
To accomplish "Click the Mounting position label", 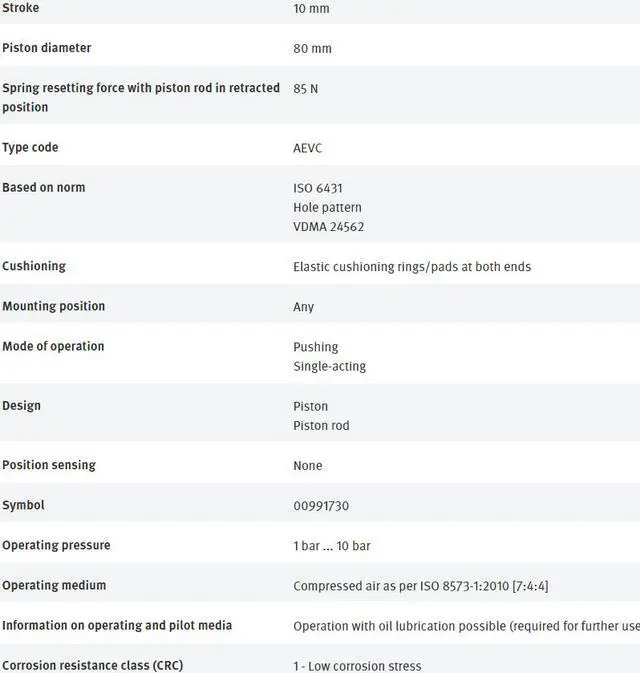I will click(53, 306).
